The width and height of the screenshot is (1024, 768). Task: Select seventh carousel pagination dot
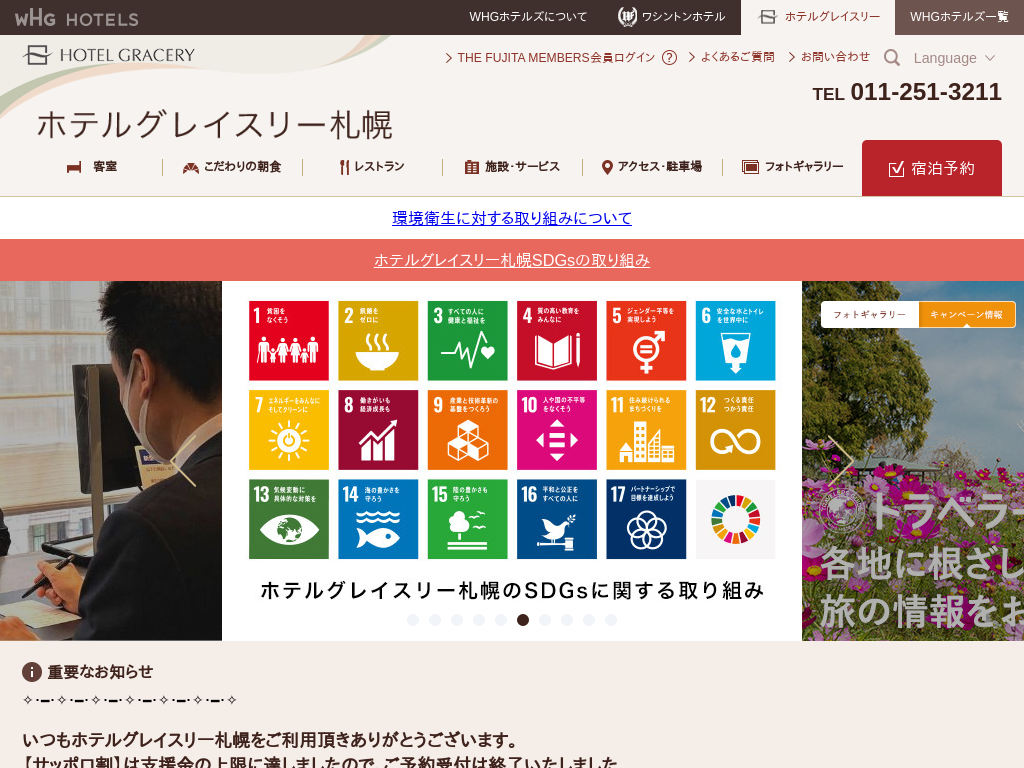545,620
